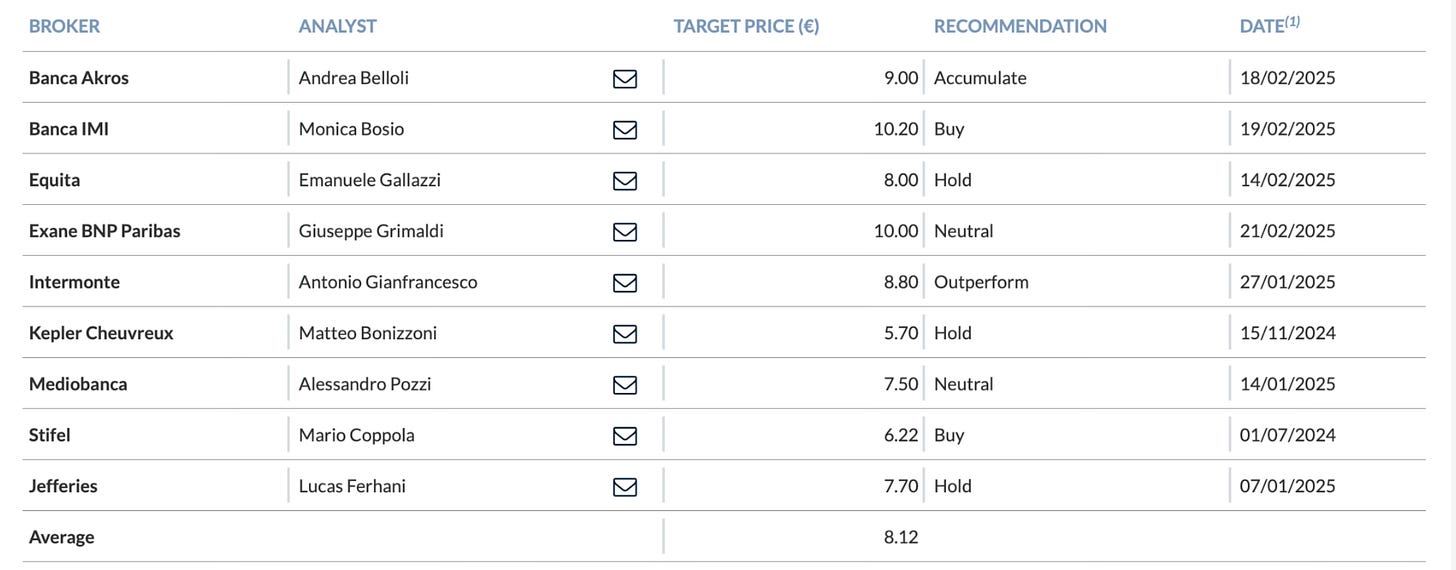
Task: Open the mail icon for Matteo Bonizzoni
Action: (625, 333)
